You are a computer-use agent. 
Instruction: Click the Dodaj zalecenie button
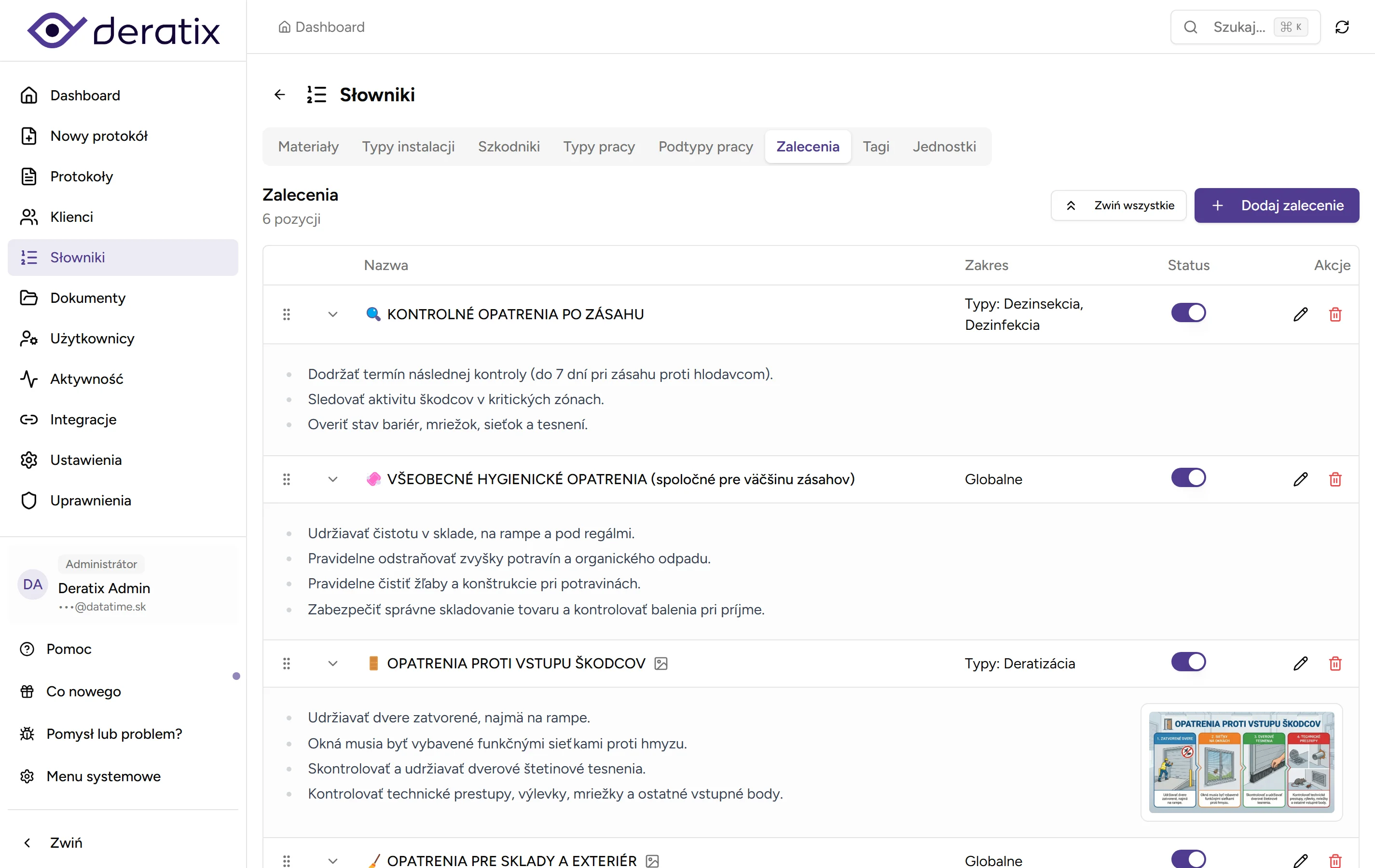(x=1276, y=205)
